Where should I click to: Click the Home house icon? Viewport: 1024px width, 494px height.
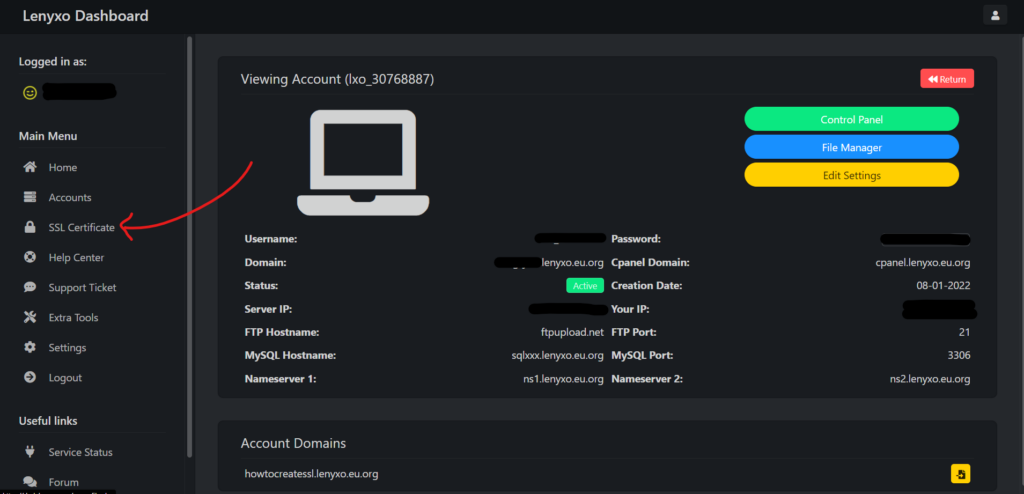(30, 167)
